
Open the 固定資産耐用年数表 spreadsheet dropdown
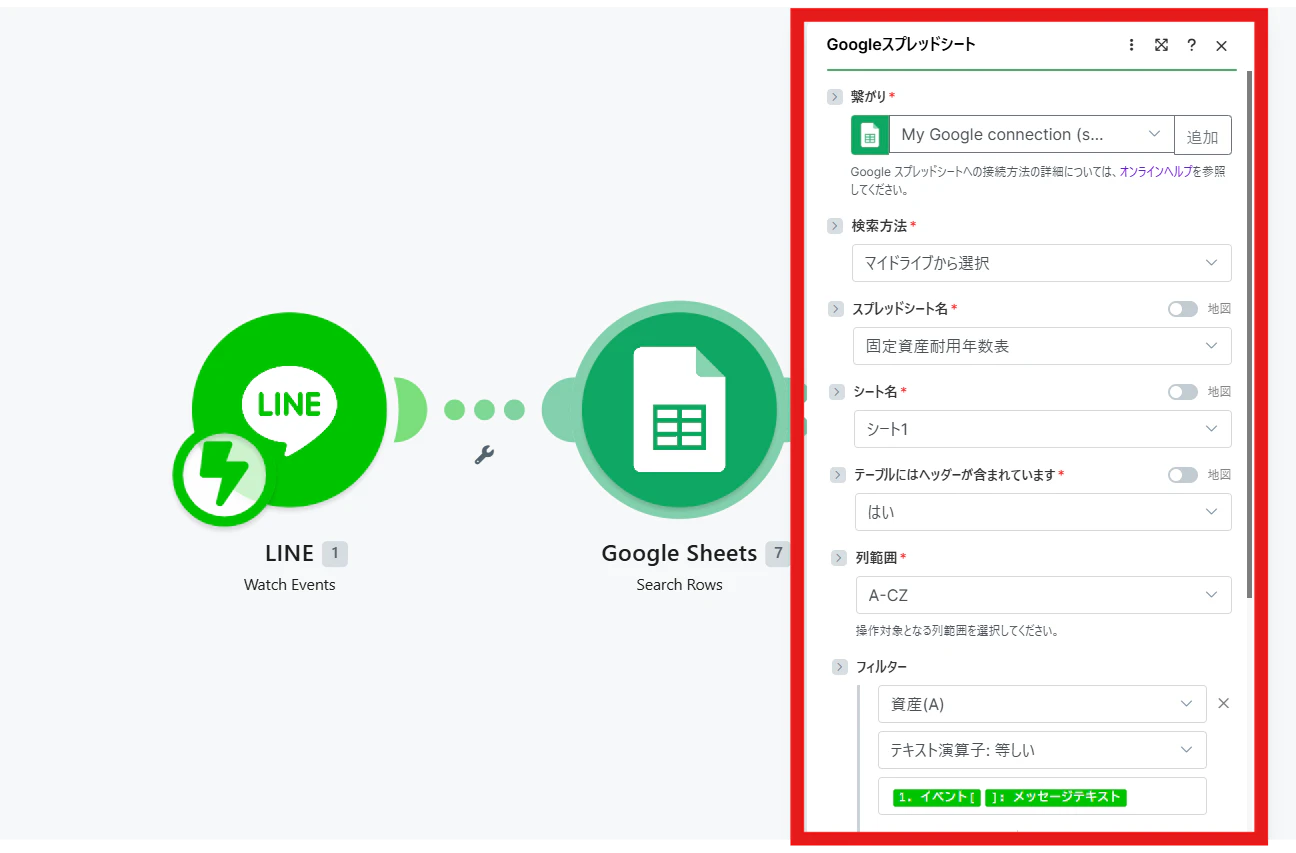pyautogui.click(x=1042, y=346)
